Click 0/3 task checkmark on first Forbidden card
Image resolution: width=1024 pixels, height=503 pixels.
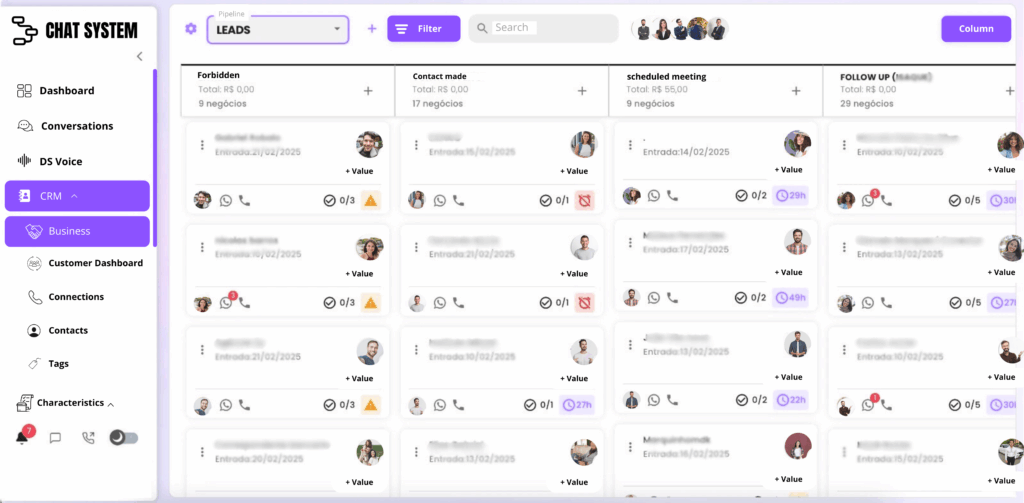[340, 201]
